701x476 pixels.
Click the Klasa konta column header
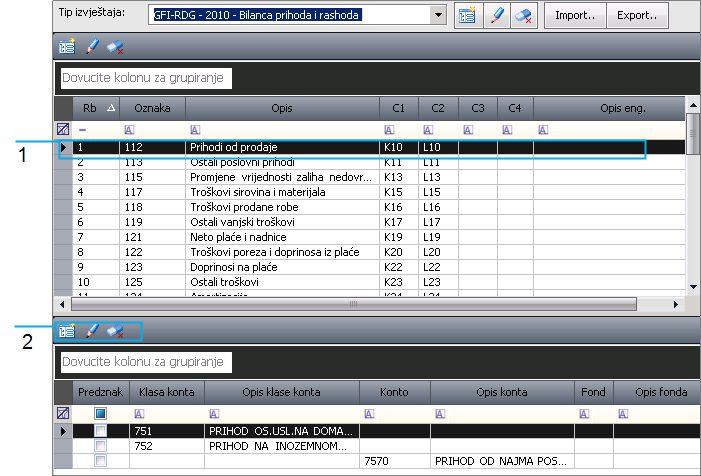coord(167,392)
